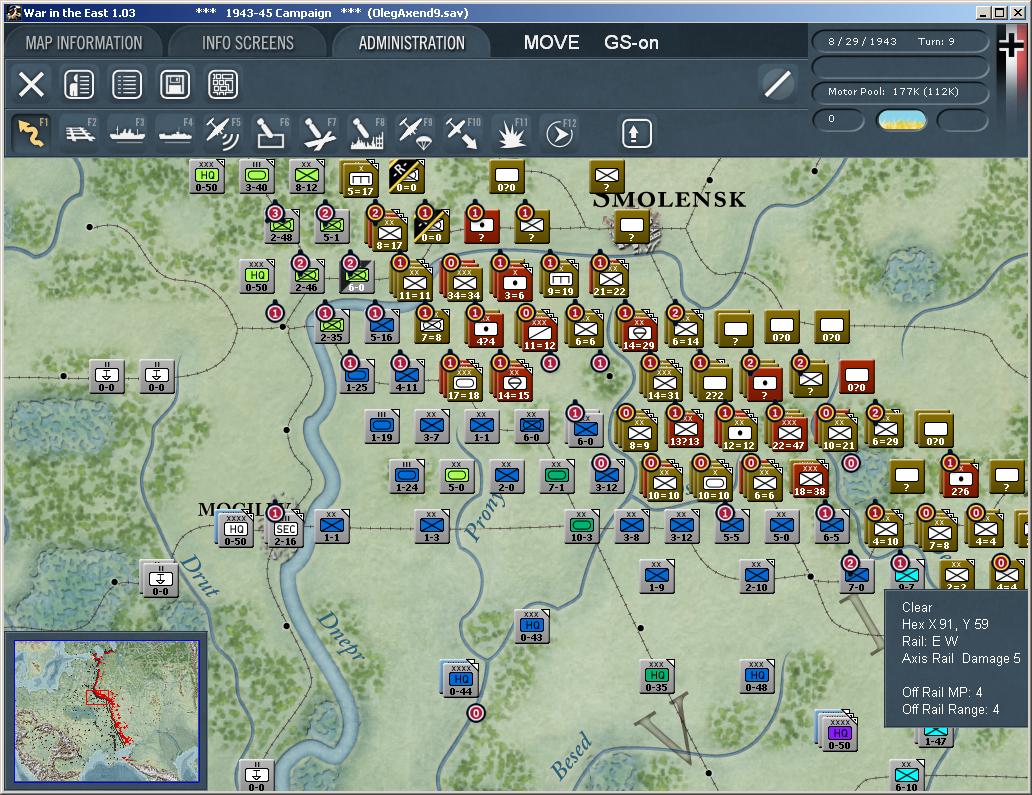
Task: Select F2 Rail movement mode
Action: coord(80,133)
